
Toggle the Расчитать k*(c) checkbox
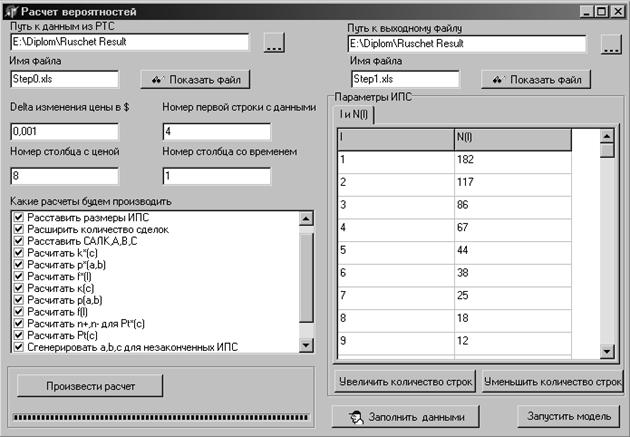tap(18, 253)
